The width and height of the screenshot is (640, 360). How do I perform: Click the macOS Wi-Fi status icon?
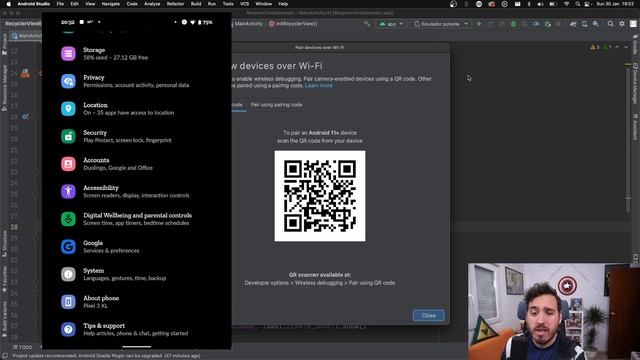pyautogui.click(x=566, y=4)
